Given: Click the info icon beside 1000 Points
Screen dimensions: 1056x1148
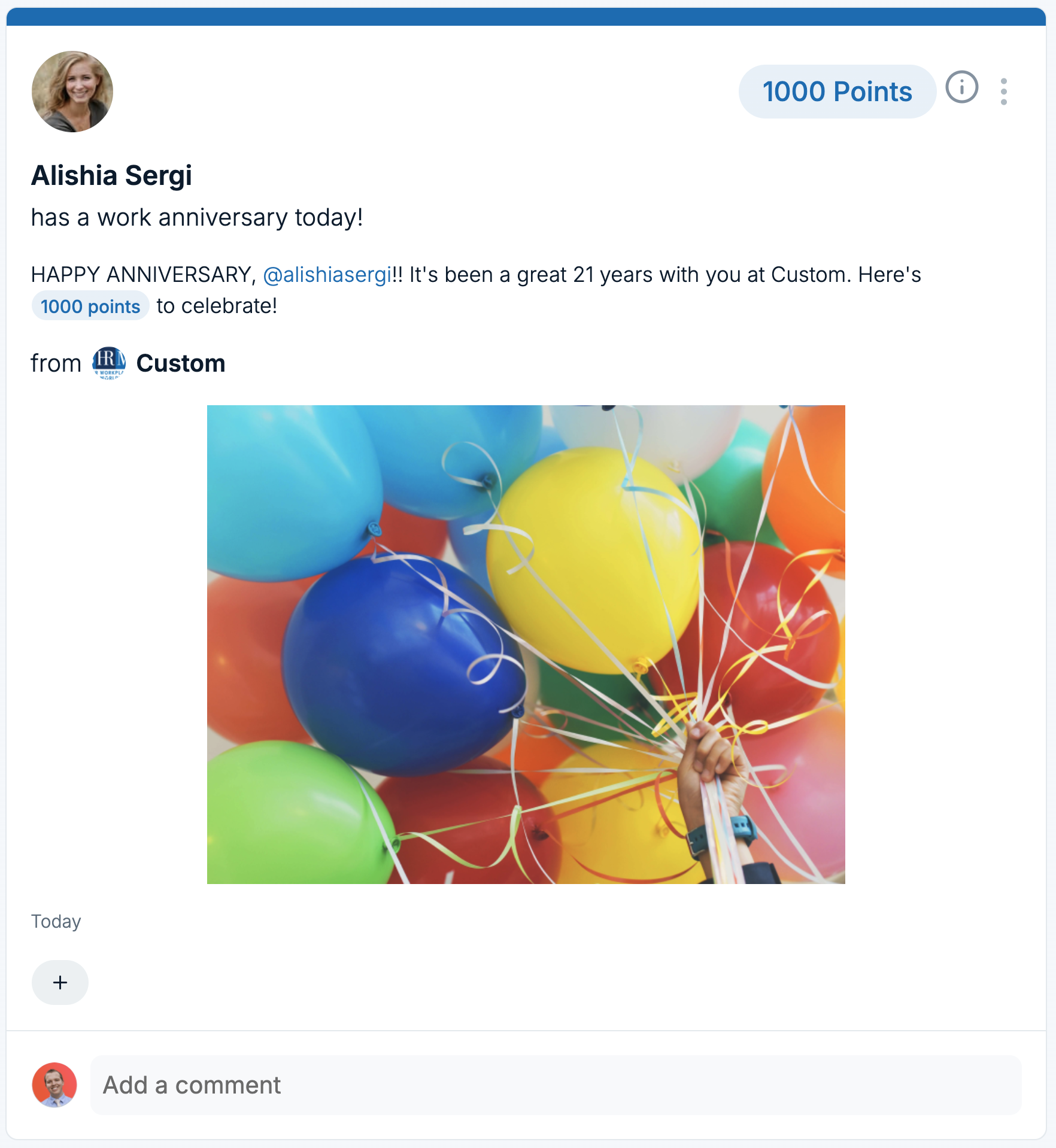Looking at the screenshot, I should point(961,87).
